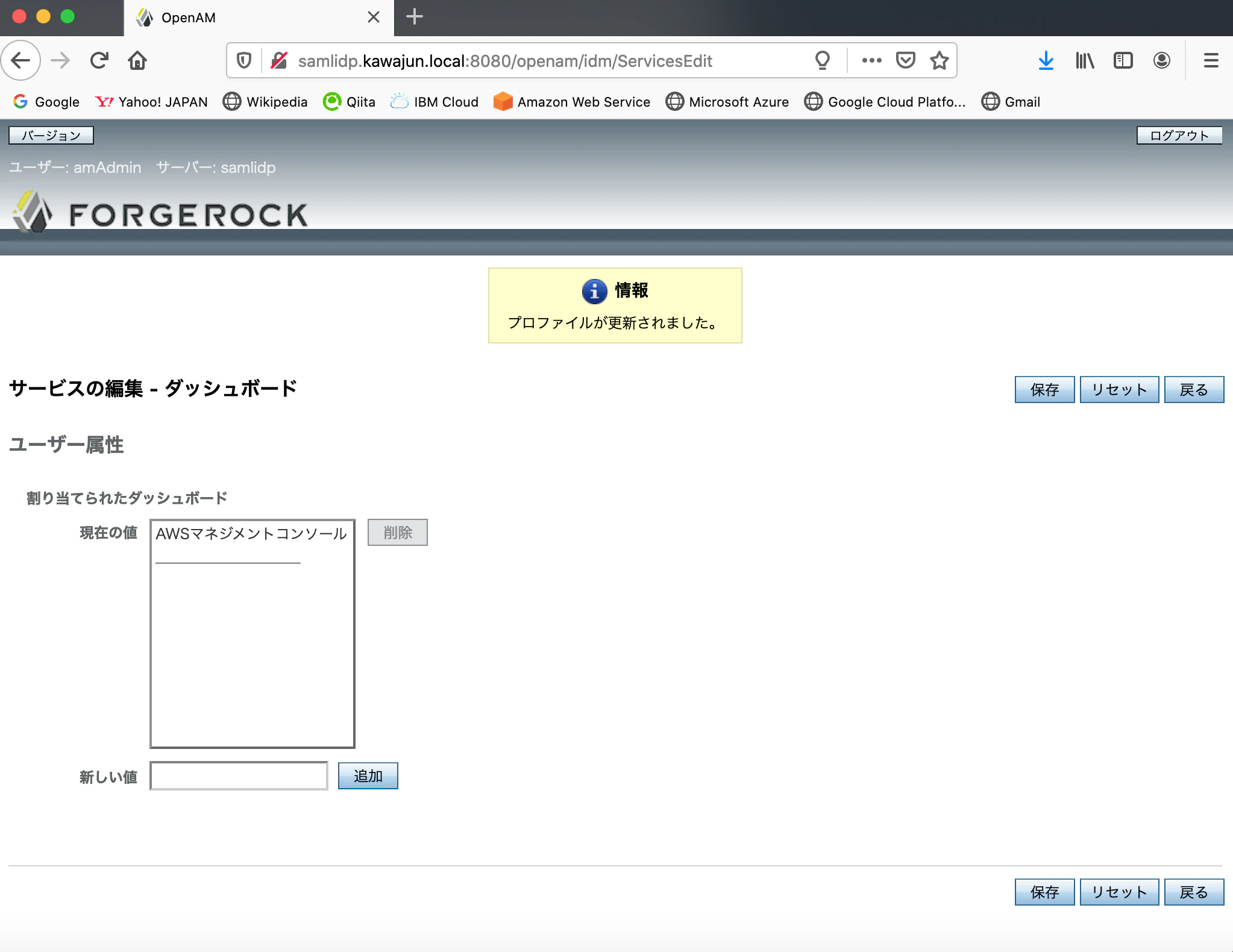Open the Qiita bookmark
The height and width of the screenshot is (952, 1233).
[349, 102]
